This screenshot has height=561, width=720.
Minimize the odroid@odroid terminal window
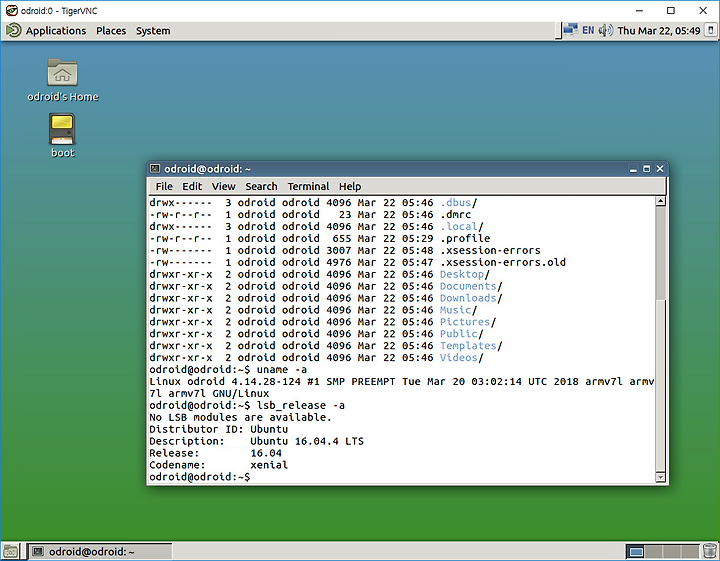[633, 169]
